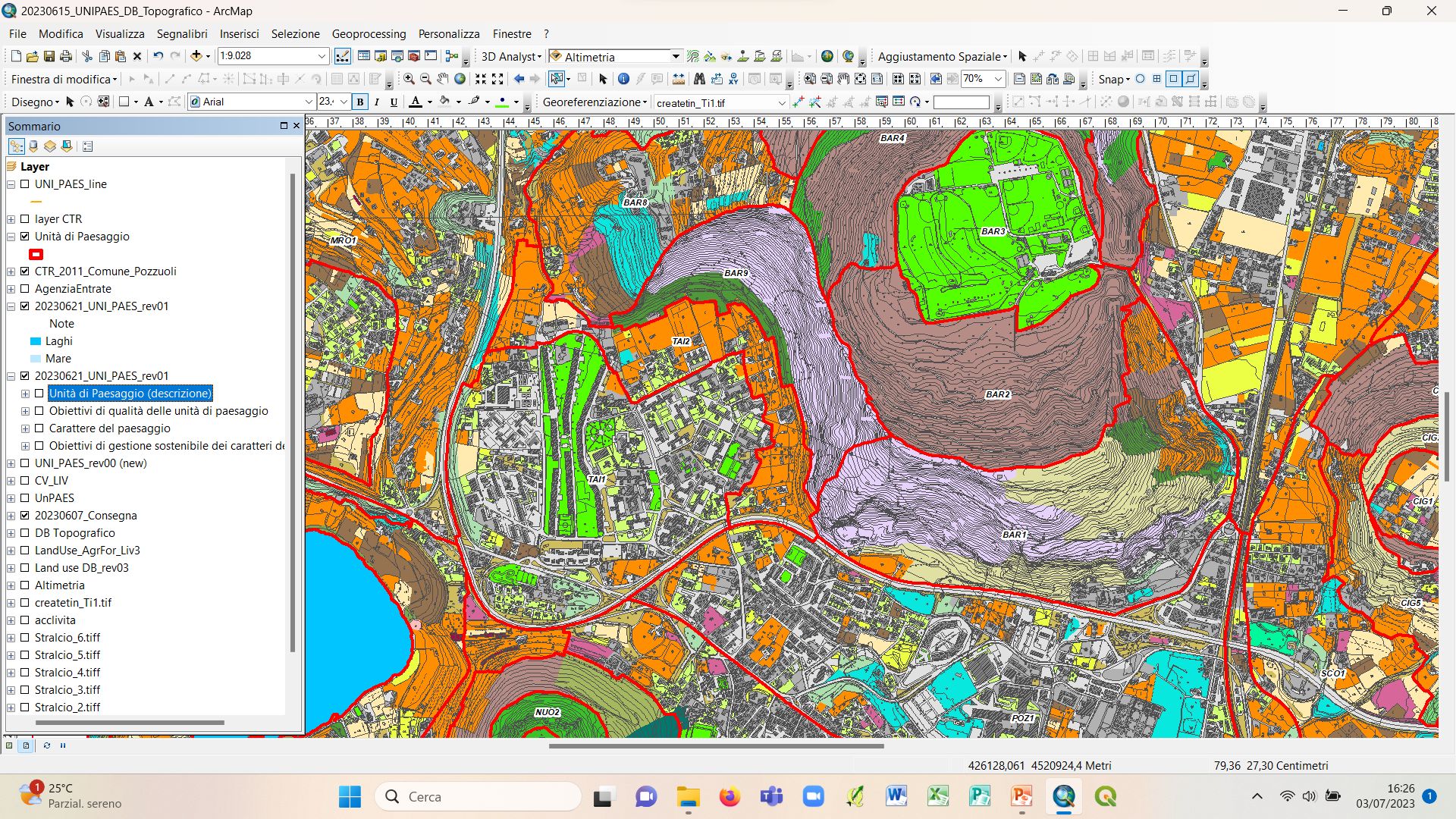Open Excel from Windows taskbar

pyautogui.click(x=938, y=796)
